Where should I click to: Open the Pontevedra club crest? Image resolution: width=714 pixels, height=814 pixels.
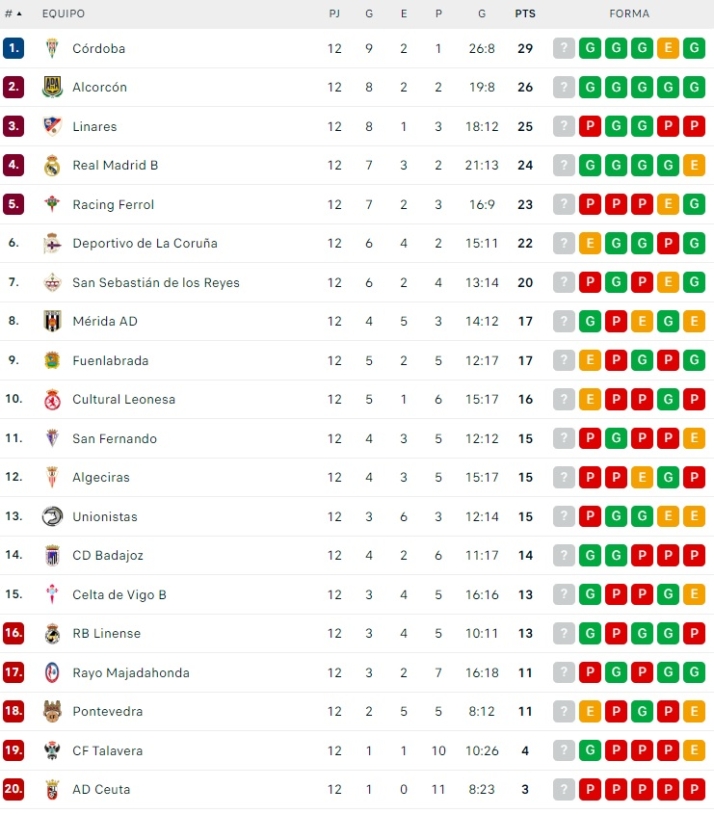point(52,711)
